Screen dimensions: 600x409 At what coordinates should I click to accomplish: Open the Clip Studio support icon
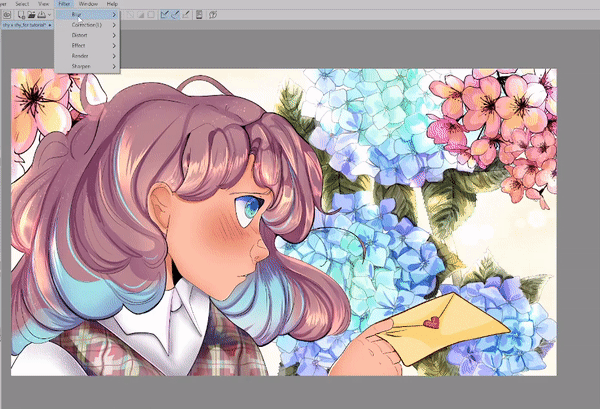[213, 15]
